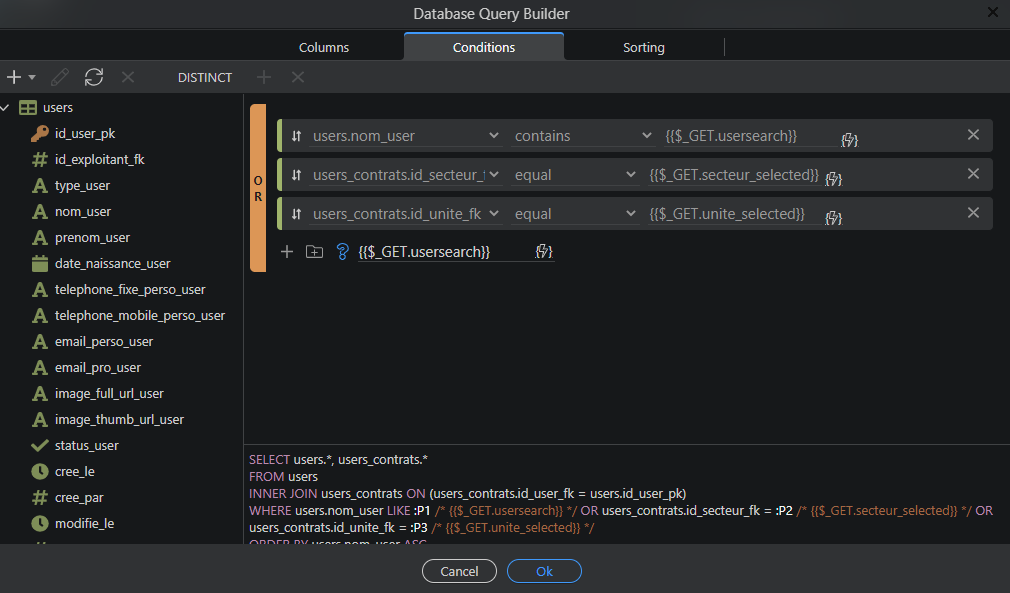Click the Cancel button

(459, 571)
